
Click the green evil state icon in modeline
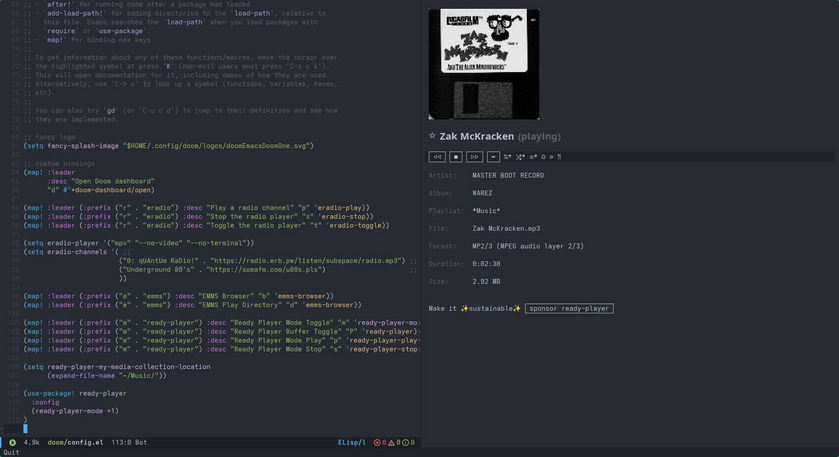coord(12,443)
